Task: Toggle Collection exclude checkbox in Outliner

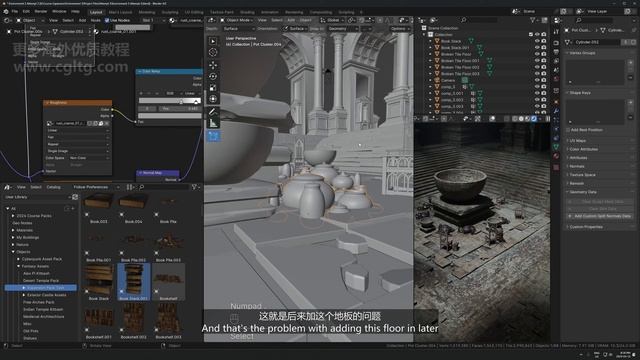Action: click(x=531, y=35)
